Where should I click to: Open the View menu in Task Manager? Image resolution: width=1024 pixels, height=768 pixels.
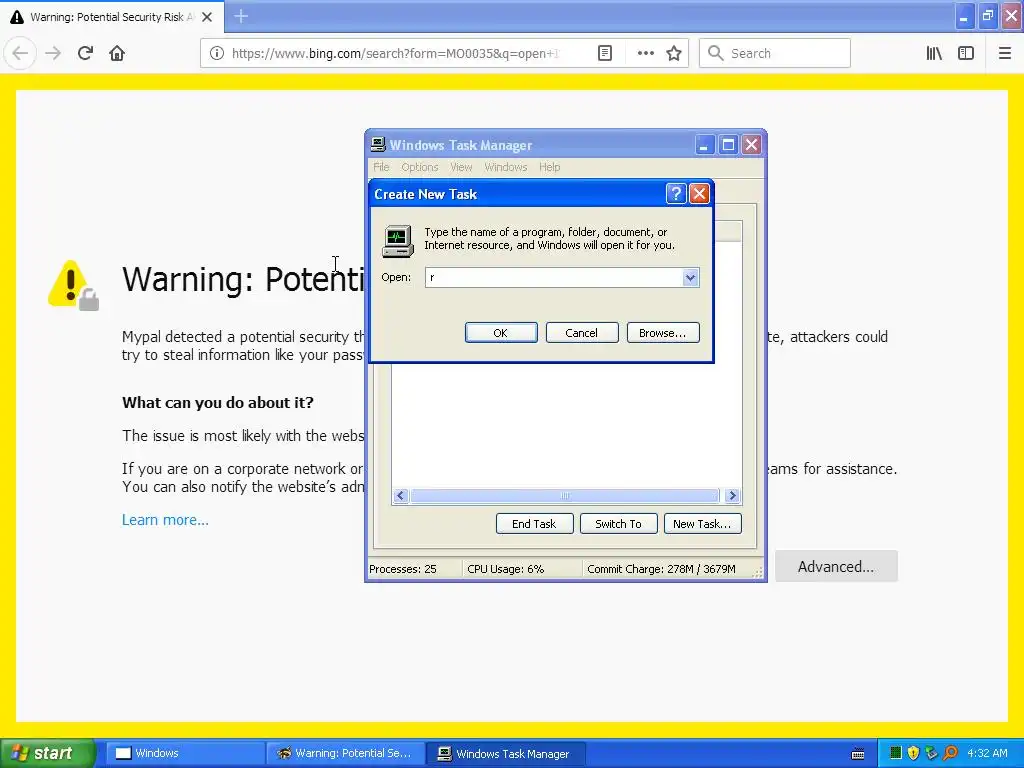[460, 167]
